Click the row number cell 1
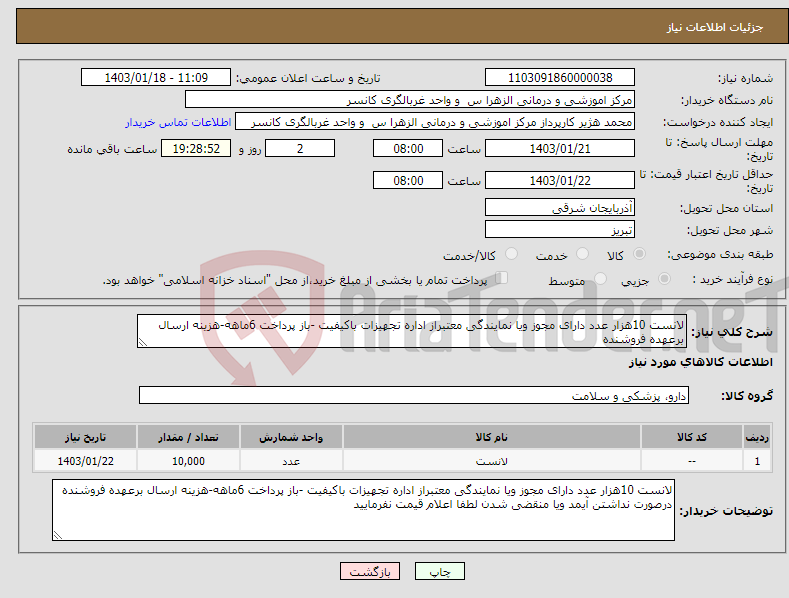This screenshot has width=789, height=598. [757, 461]
